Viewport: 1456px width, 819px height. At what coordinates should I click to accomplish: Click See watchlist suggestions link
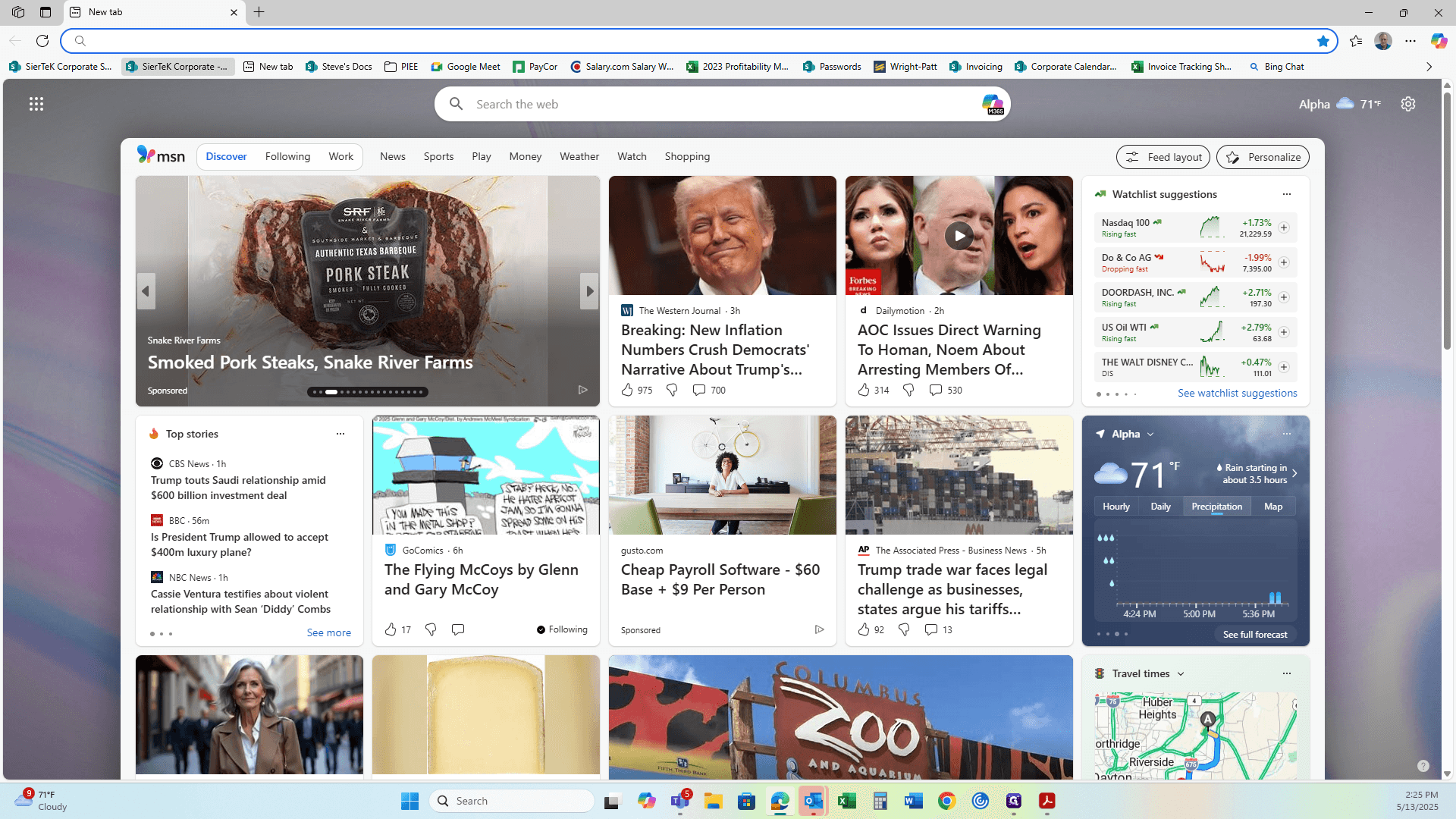coord(1237,393)
